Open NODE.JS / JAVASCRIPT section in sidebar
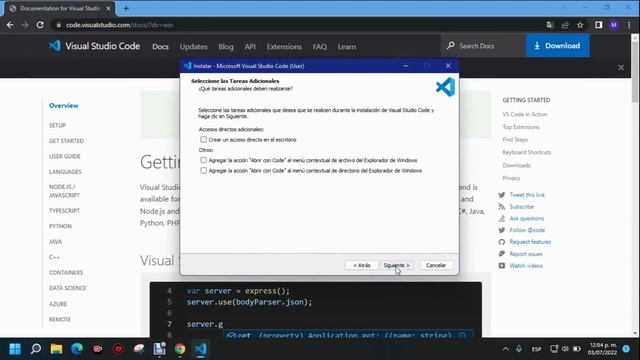This screenshot has width=640, height=360. [x=64, y=191]
